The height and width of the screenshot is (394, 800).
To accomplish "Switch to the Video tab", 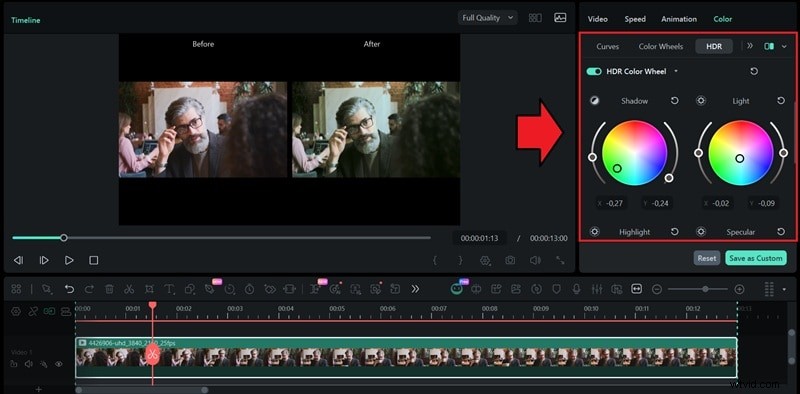I will coord(597,19).
